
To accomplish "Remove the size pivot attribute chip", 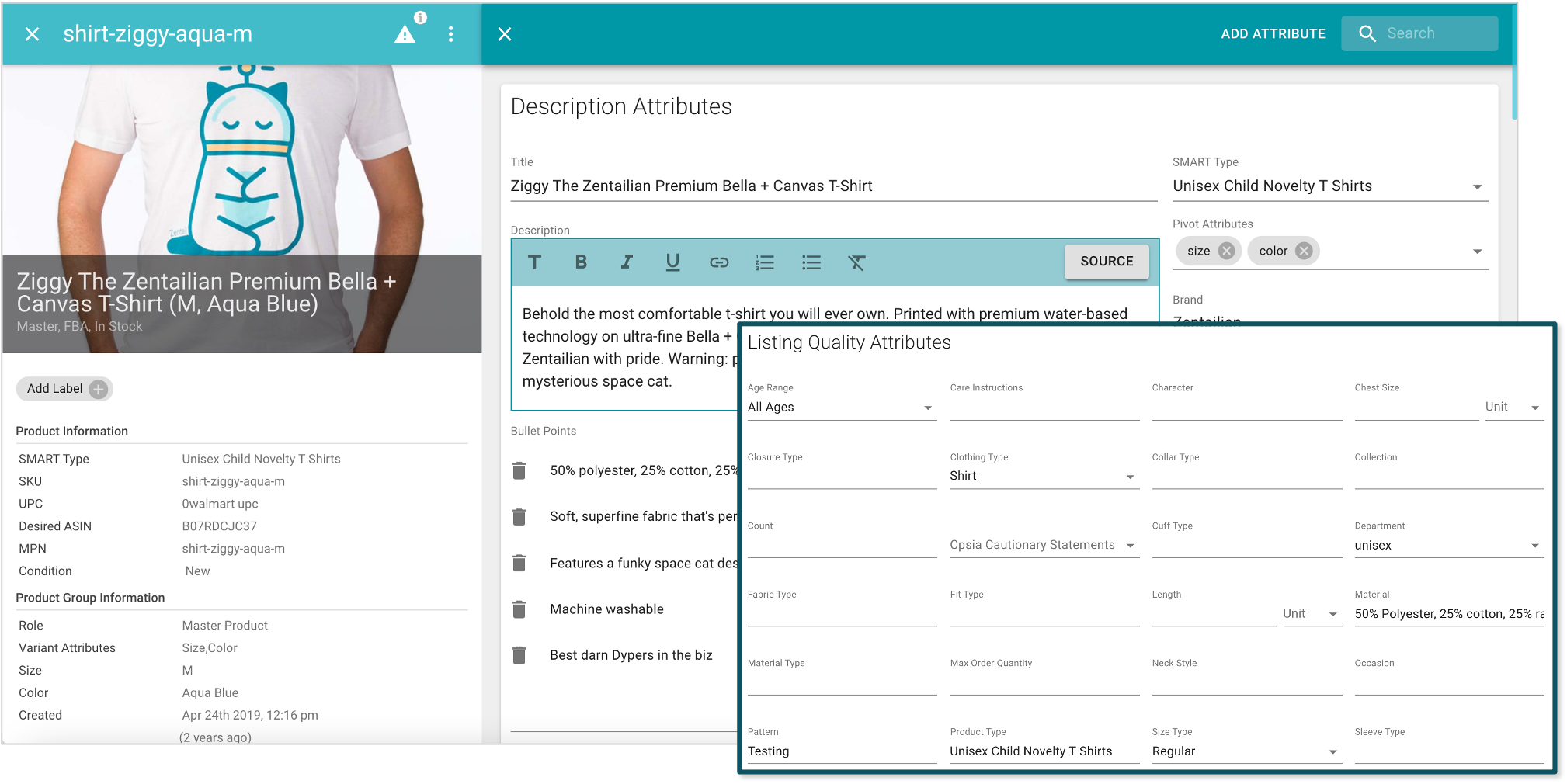I will coord(1226,251).
